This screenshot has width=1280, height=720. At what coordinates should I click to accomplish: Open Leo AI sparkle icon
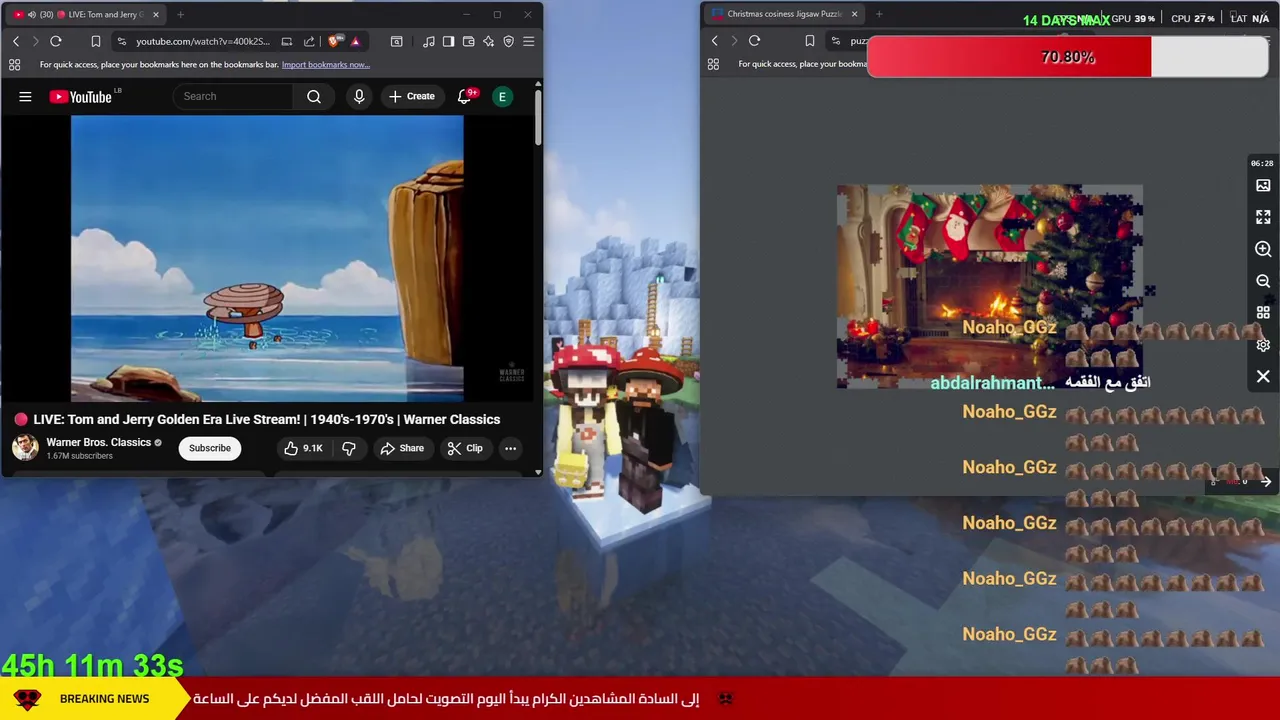pos(488,41)
